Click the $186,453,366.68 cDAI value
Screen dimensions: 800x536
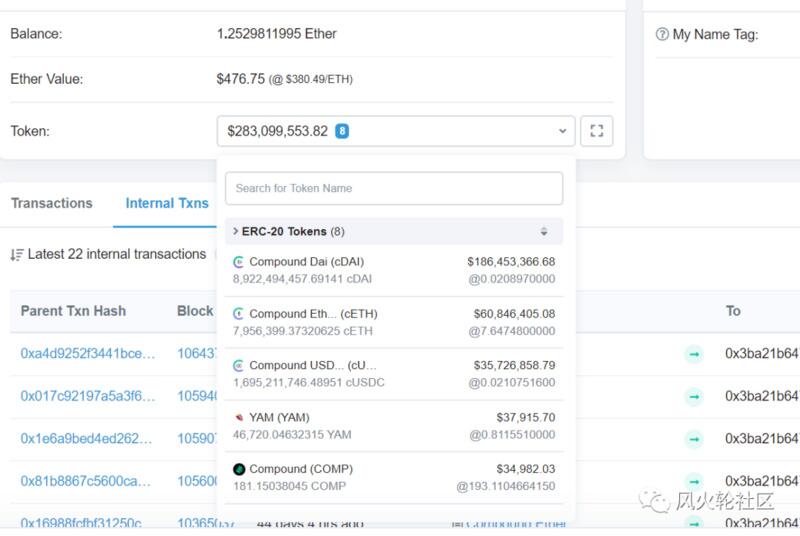click(x=511, y=262)
